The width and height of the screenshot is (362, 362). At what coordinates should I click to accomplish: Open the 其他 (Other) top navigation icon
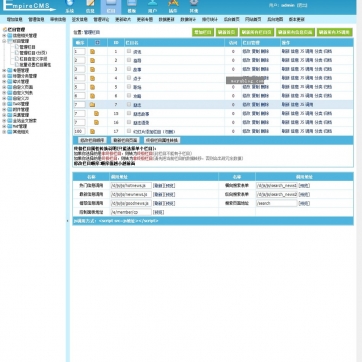(x=194, y=6)
